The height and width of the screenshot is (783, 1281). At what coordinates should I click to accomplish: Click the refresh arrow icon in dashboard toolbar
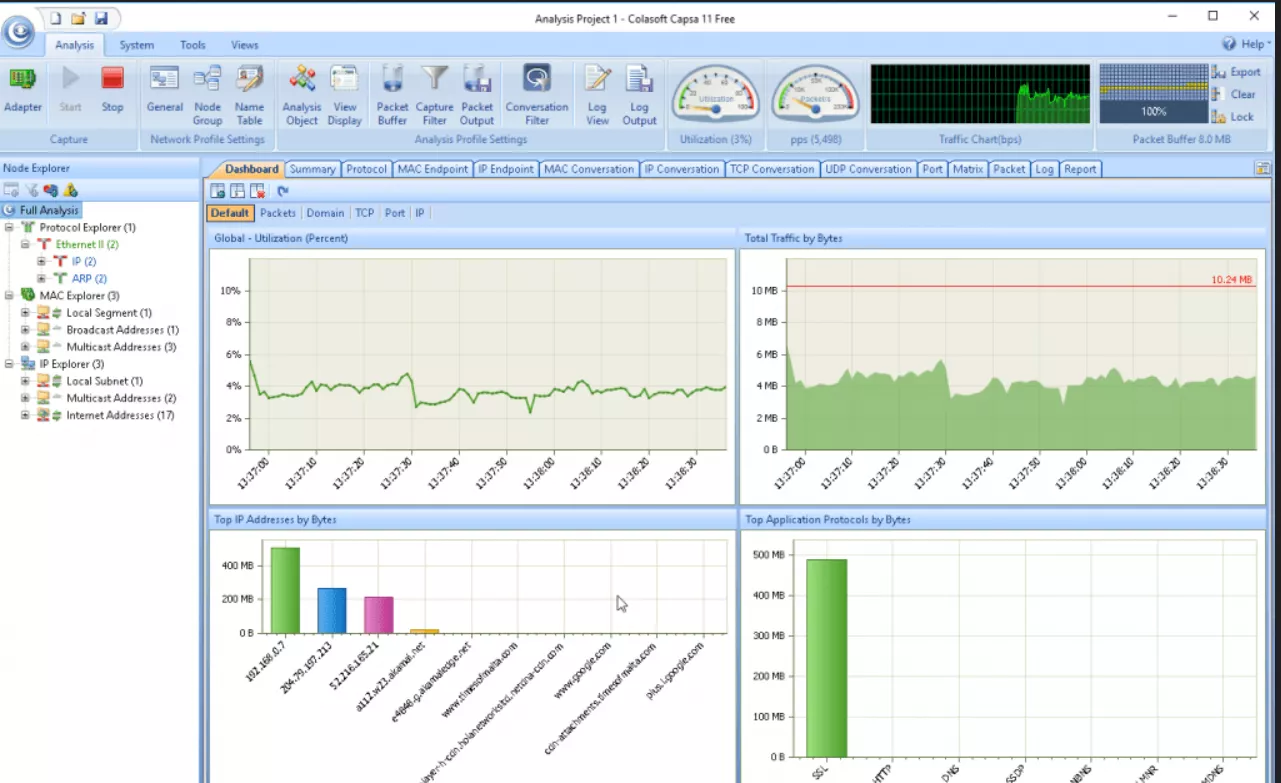pyautogui.click(x=283, y=191)
